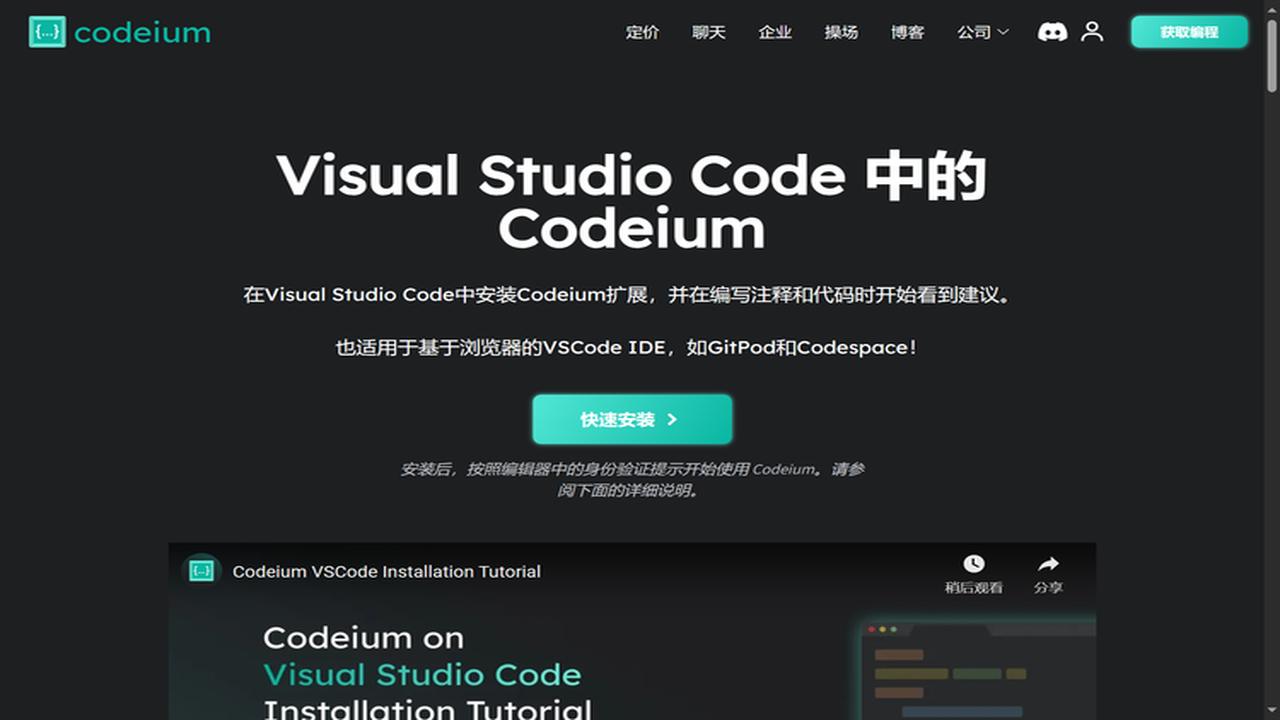Go to the 定价 pricing page
Image resolution: width=1280 pixels, height=720 pixels.
(642, 32)
